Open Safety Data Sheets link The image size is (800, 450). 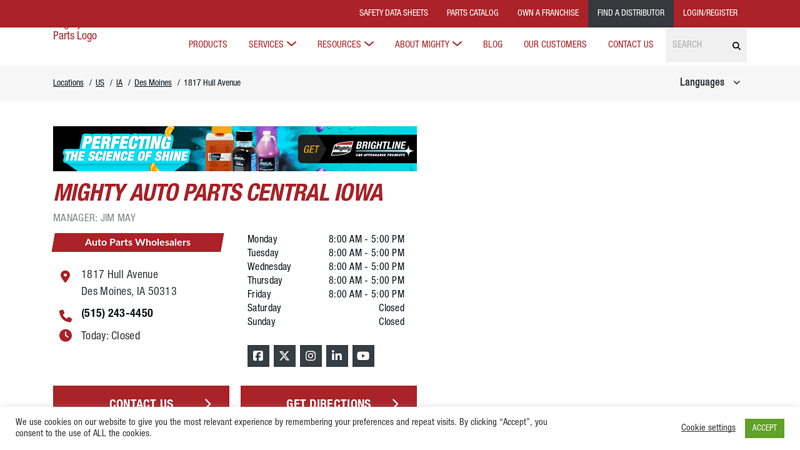393,13
